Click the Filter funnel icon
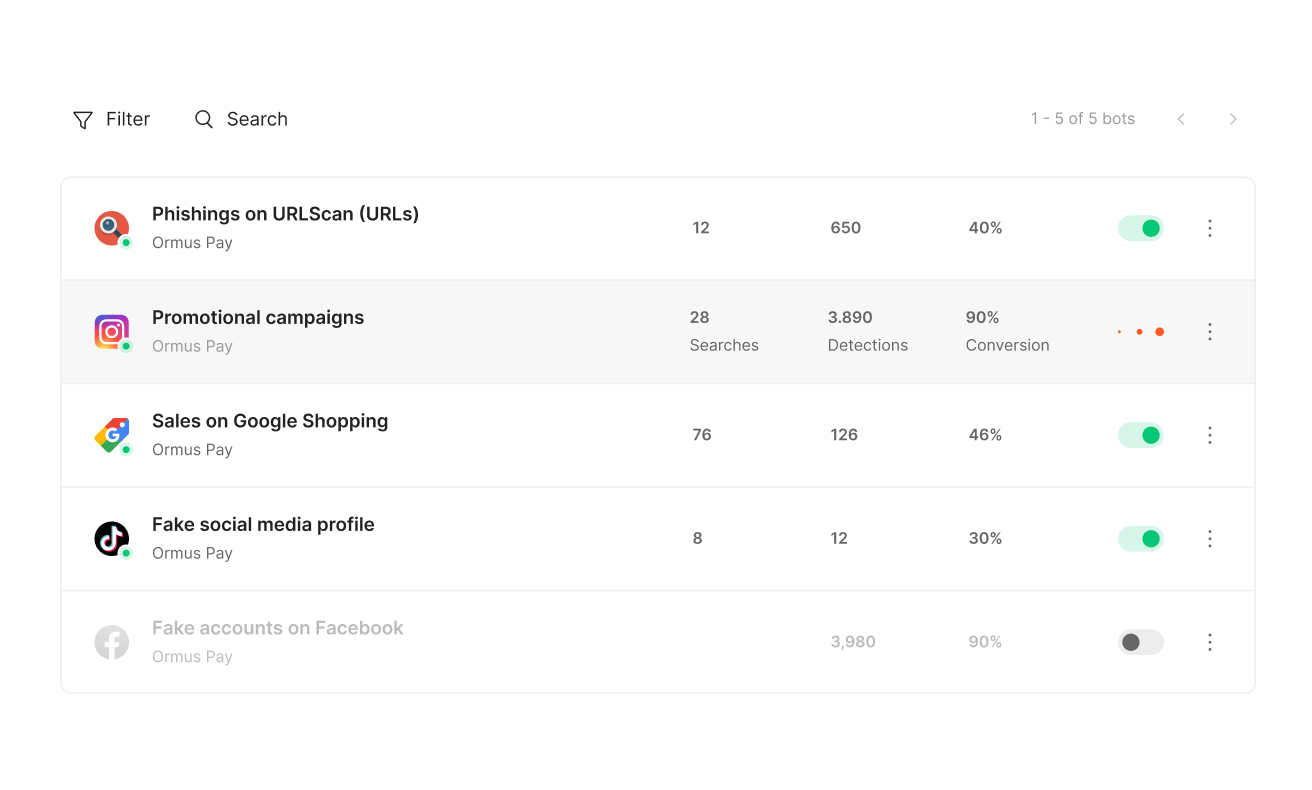1312x790 pixels. pos(83,120)
